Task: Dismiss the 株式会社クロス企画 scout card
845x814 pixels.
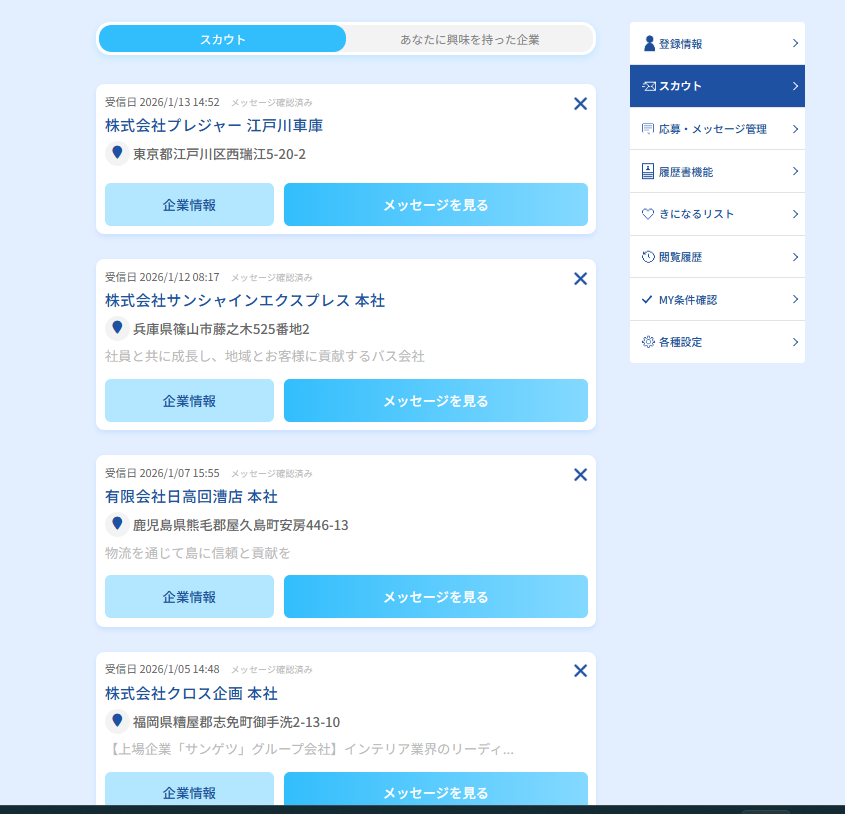Action: (x=580, y=671)
